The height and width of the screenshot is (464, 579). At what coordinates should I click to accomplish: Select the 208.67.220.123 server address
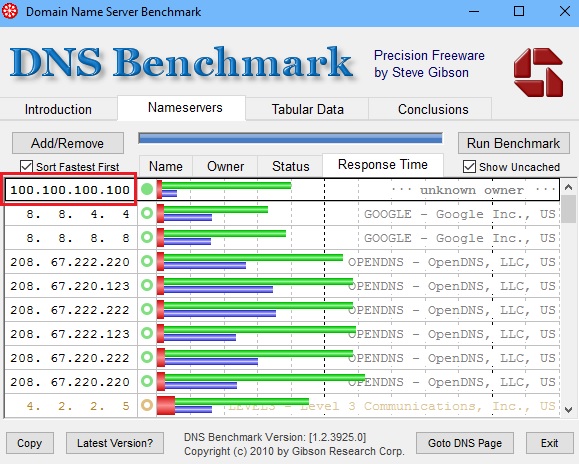(x=70, y=286)
